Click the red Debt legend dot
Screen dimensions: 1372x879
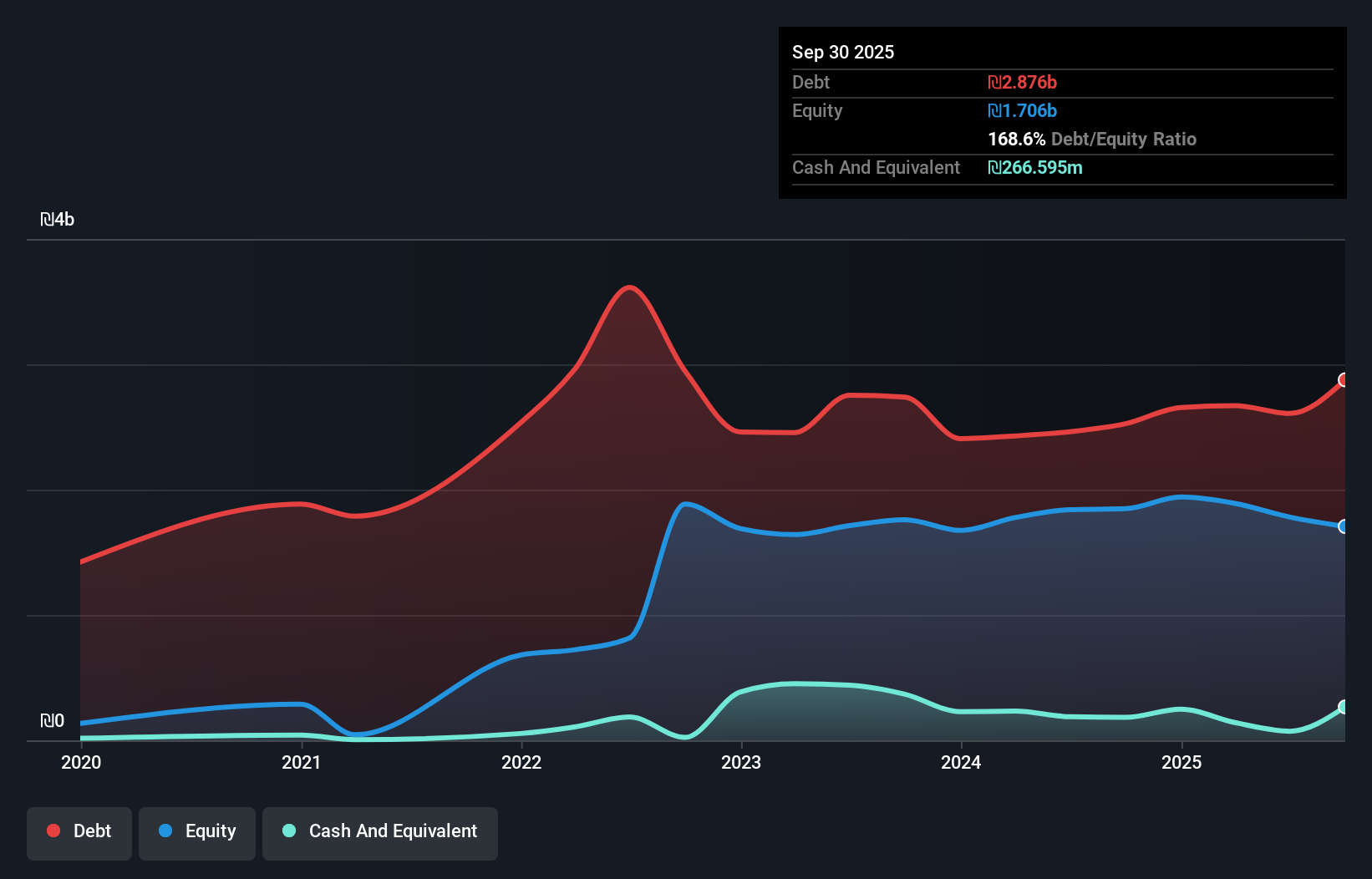(x=53, y=831)
